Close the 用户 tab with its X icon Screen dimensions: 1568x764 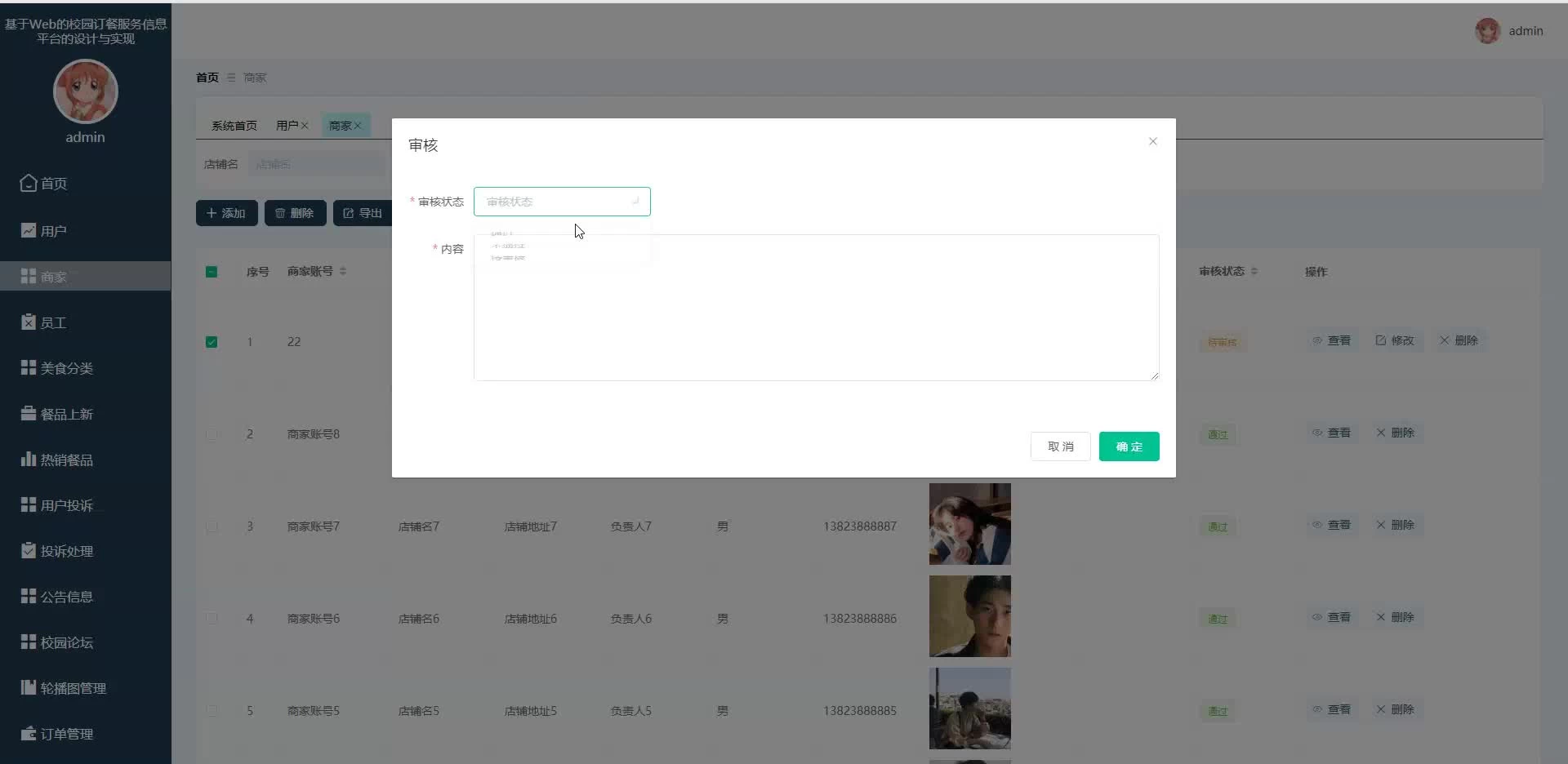[x=305, y=126]
